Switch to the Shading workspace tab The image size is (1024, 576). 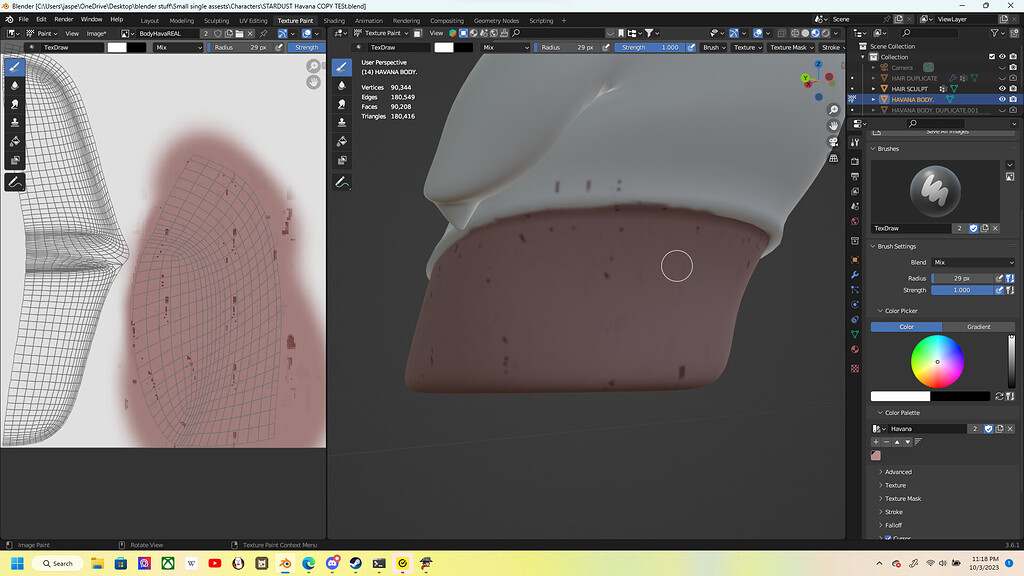click(335, 20)
